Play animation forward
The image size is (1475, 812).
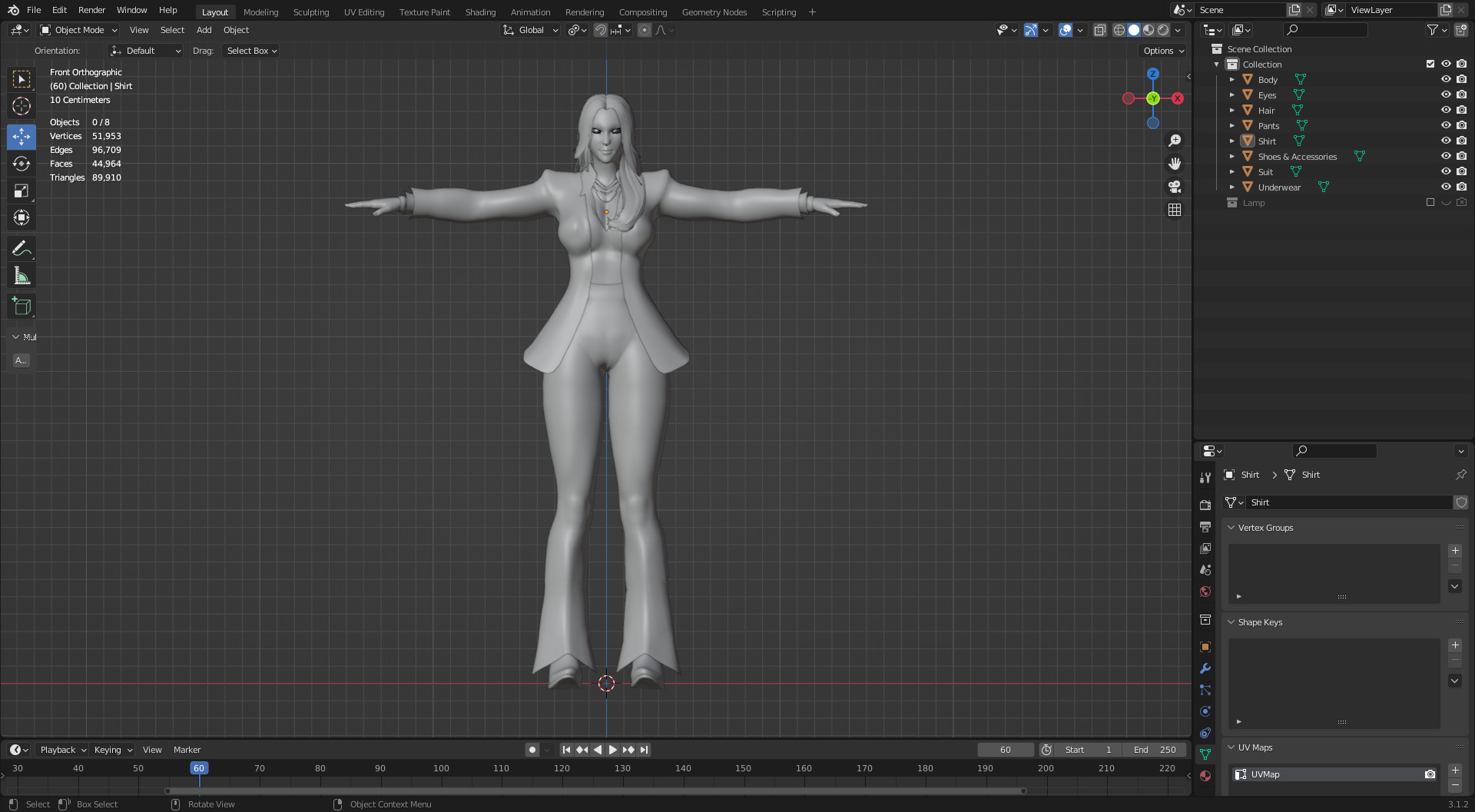click(x=613, y=750)
